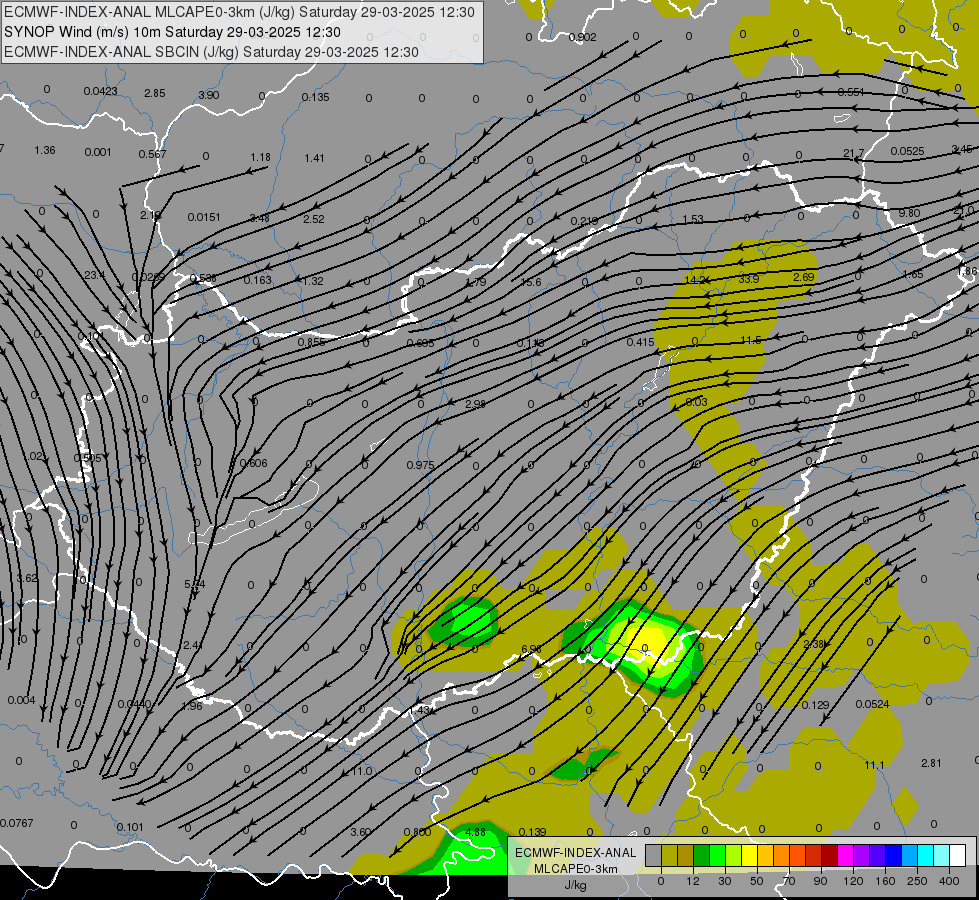The width and height of the screenshot is (979, 900).
Task: Click the map value 9.80
Action: click(909, 213)
